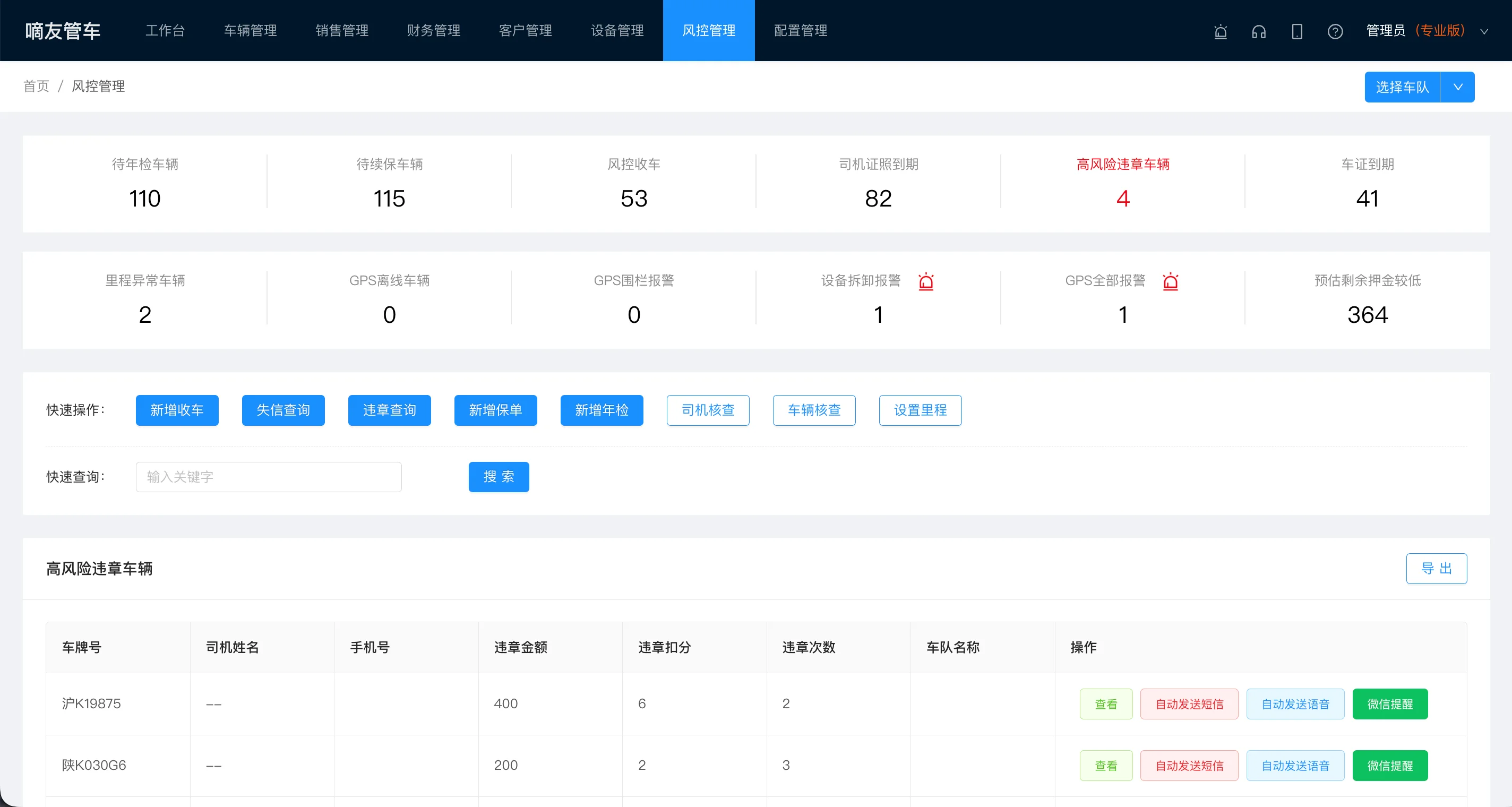Select the 待年检车辆 110 stat card
Screen dimensions: 1512x807
[x=145, y=183]
